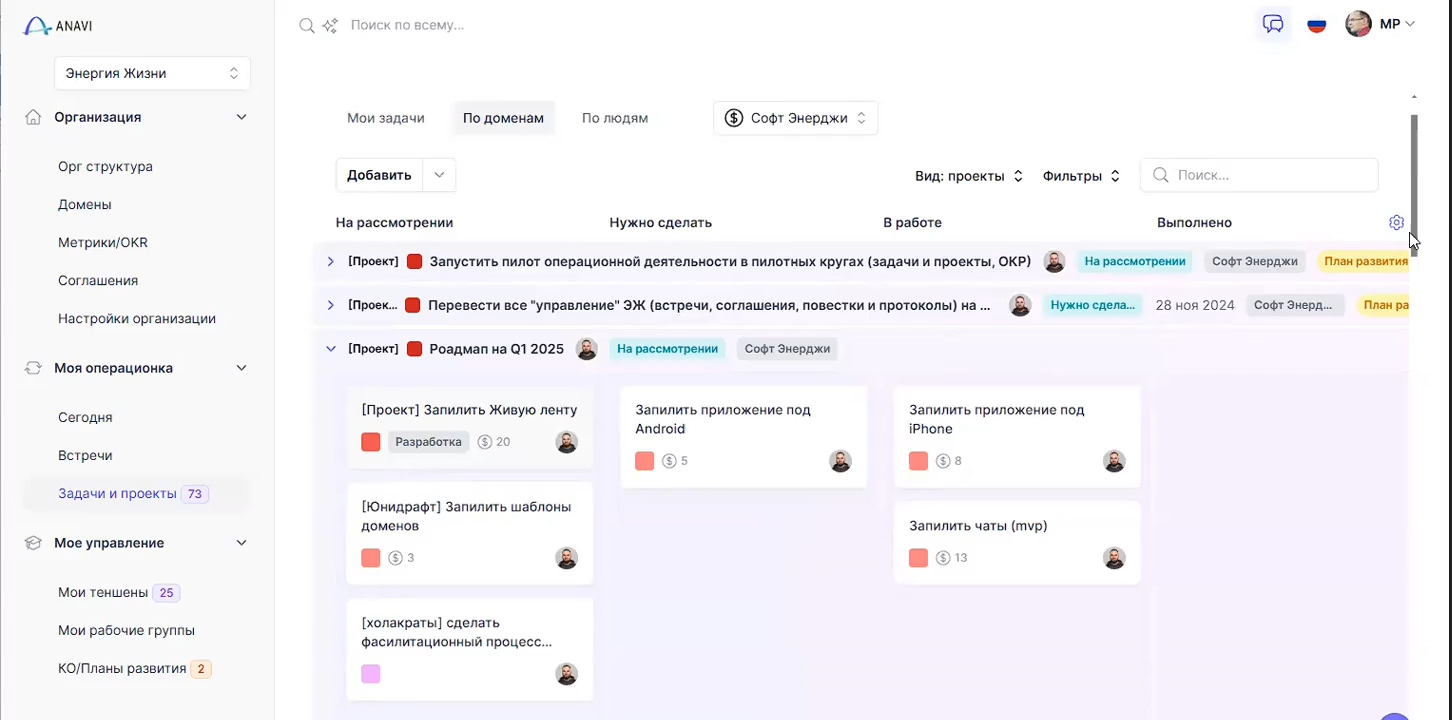Switch to the Мои задачи tab

click(386, 118)
